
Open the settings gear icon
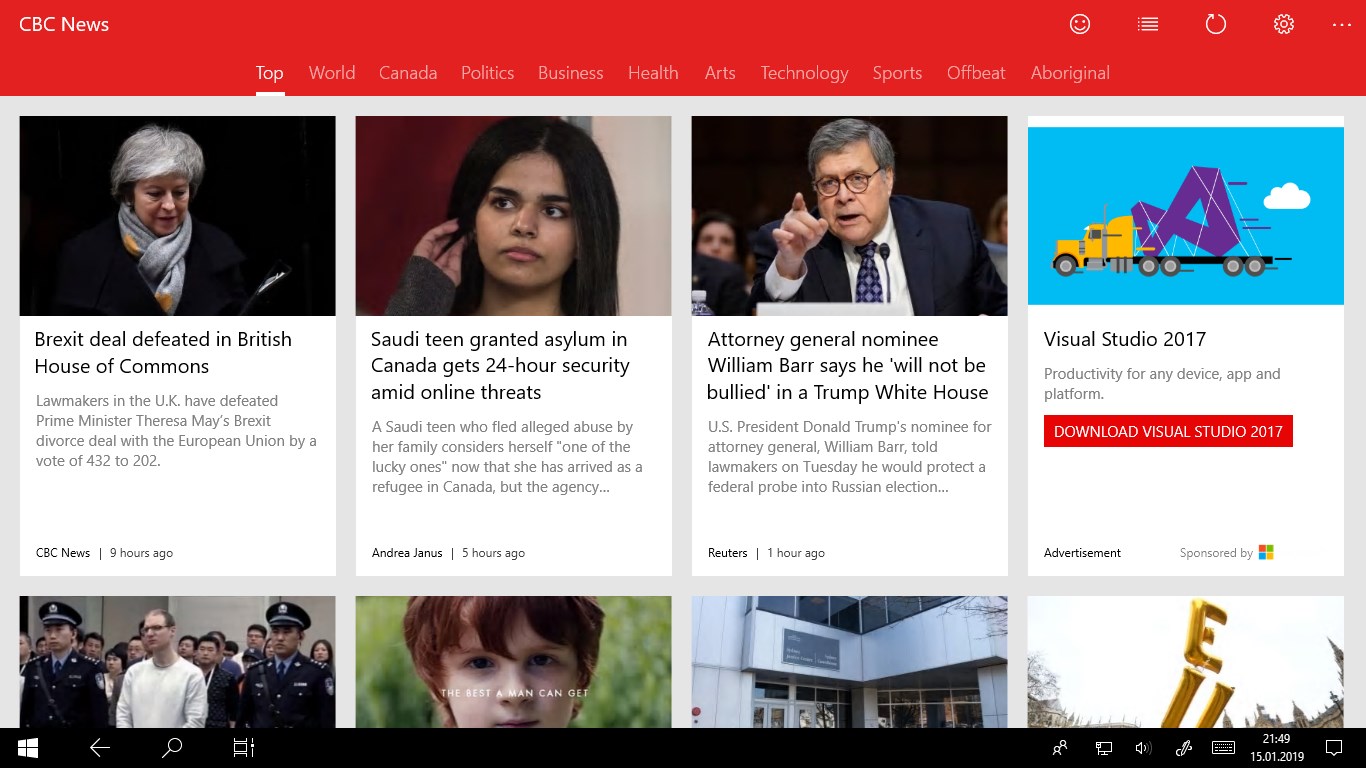(1284, 24)
